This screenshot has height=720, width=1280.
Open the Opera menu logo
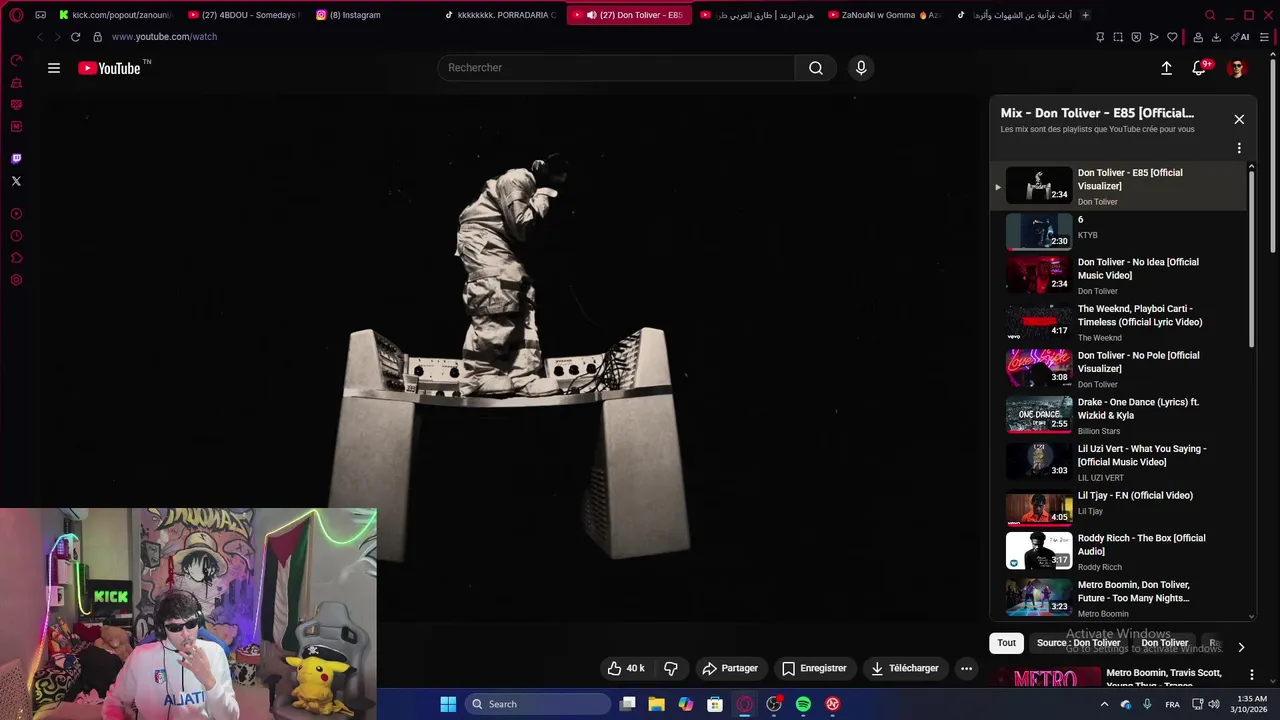coord(16,15)
